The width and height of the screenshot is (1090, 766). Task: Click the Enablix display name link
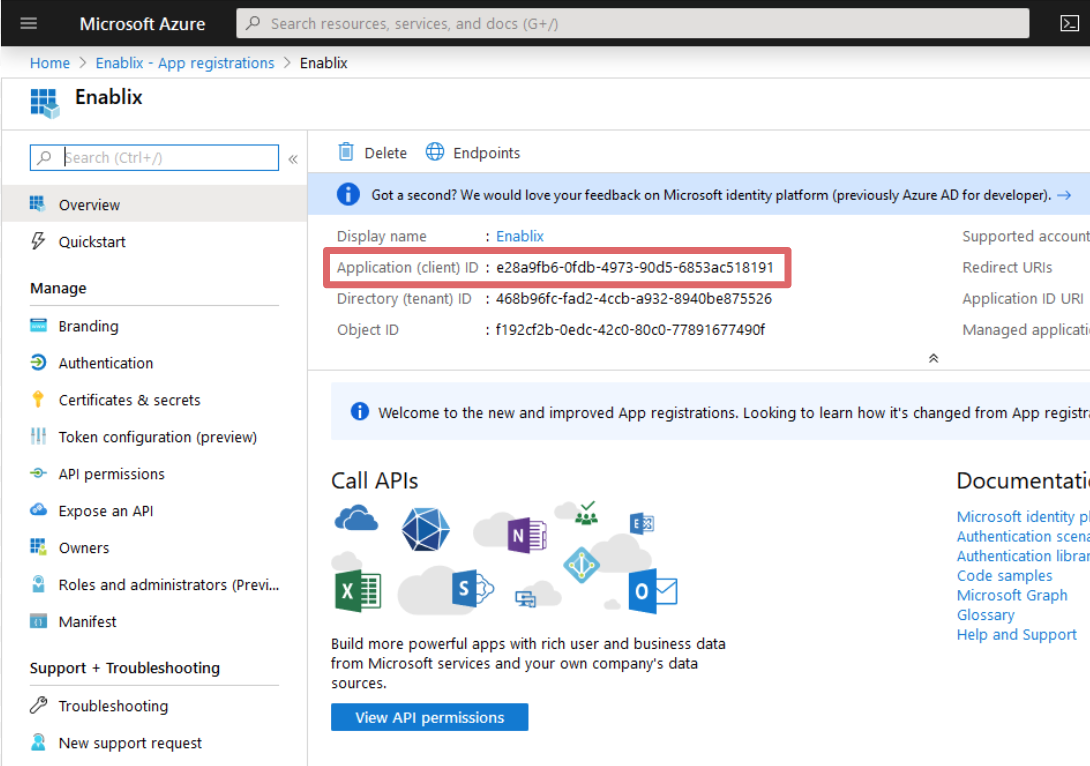coord(519,236)
